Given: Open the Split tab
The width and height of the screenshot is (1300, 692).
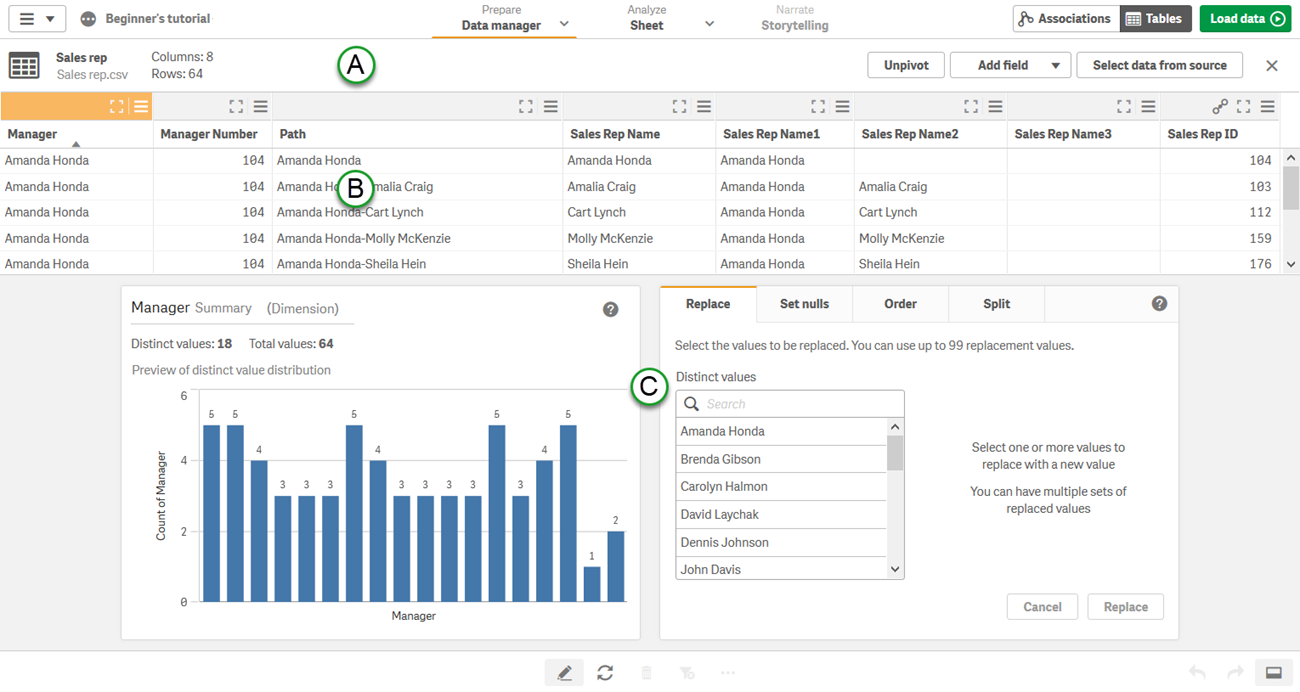Looking at the screenshot, I should 996,304.
